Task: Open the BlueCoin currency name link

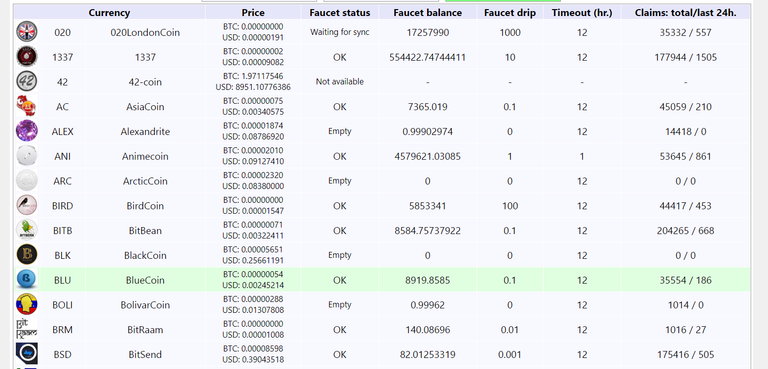Action: click(x=145, y=280)
